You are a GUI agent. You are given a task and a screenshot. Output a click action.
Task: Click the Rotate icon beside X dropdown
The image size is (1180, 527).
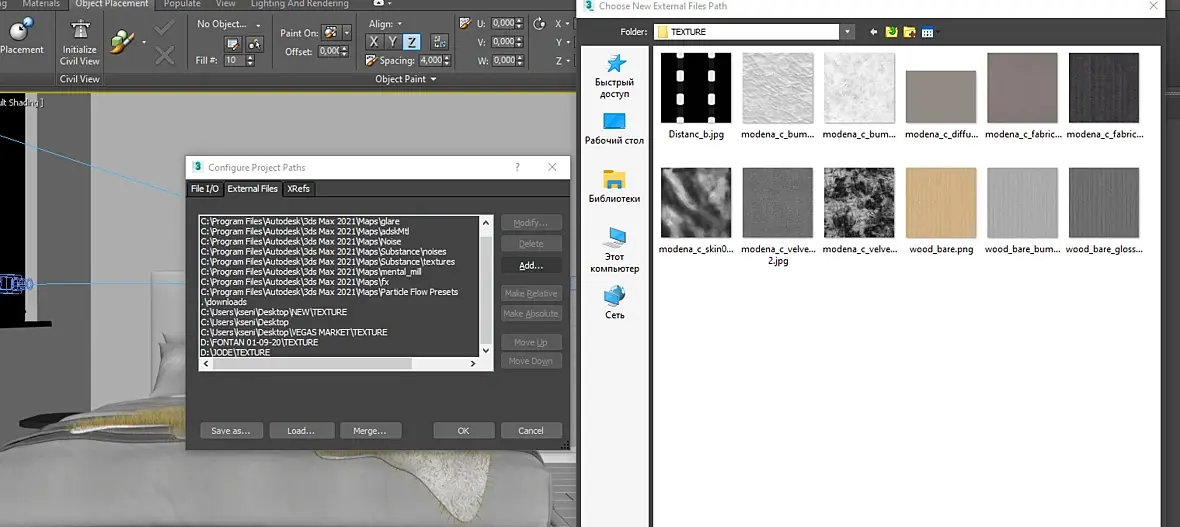point(539,23)
